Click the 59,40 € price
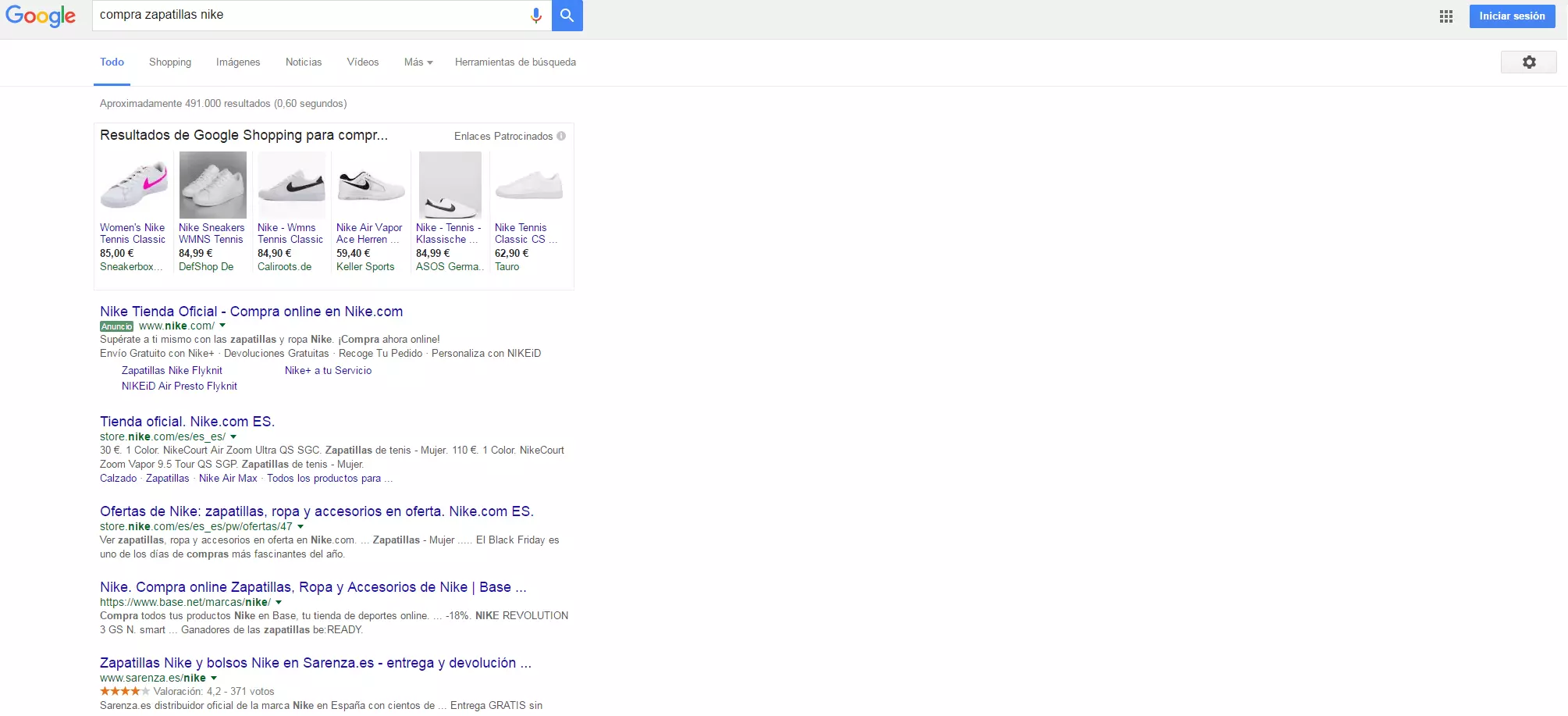The width and height of the screenshot is (1568, 716). (x=353, y=254)
